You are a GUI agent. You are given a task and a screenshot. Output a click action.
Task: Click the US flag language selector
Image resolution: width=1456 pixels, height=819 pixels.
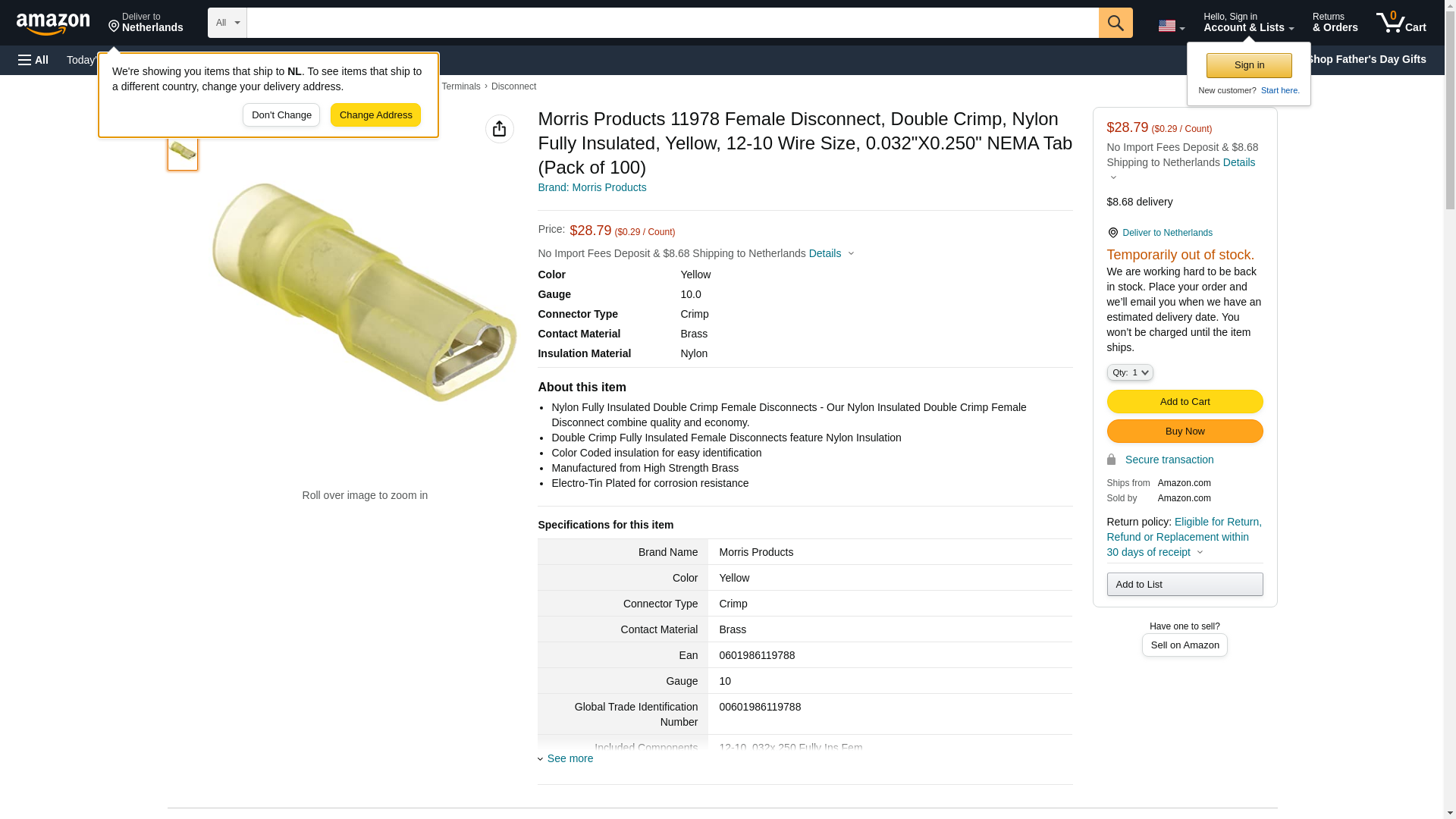point(1170,26)
